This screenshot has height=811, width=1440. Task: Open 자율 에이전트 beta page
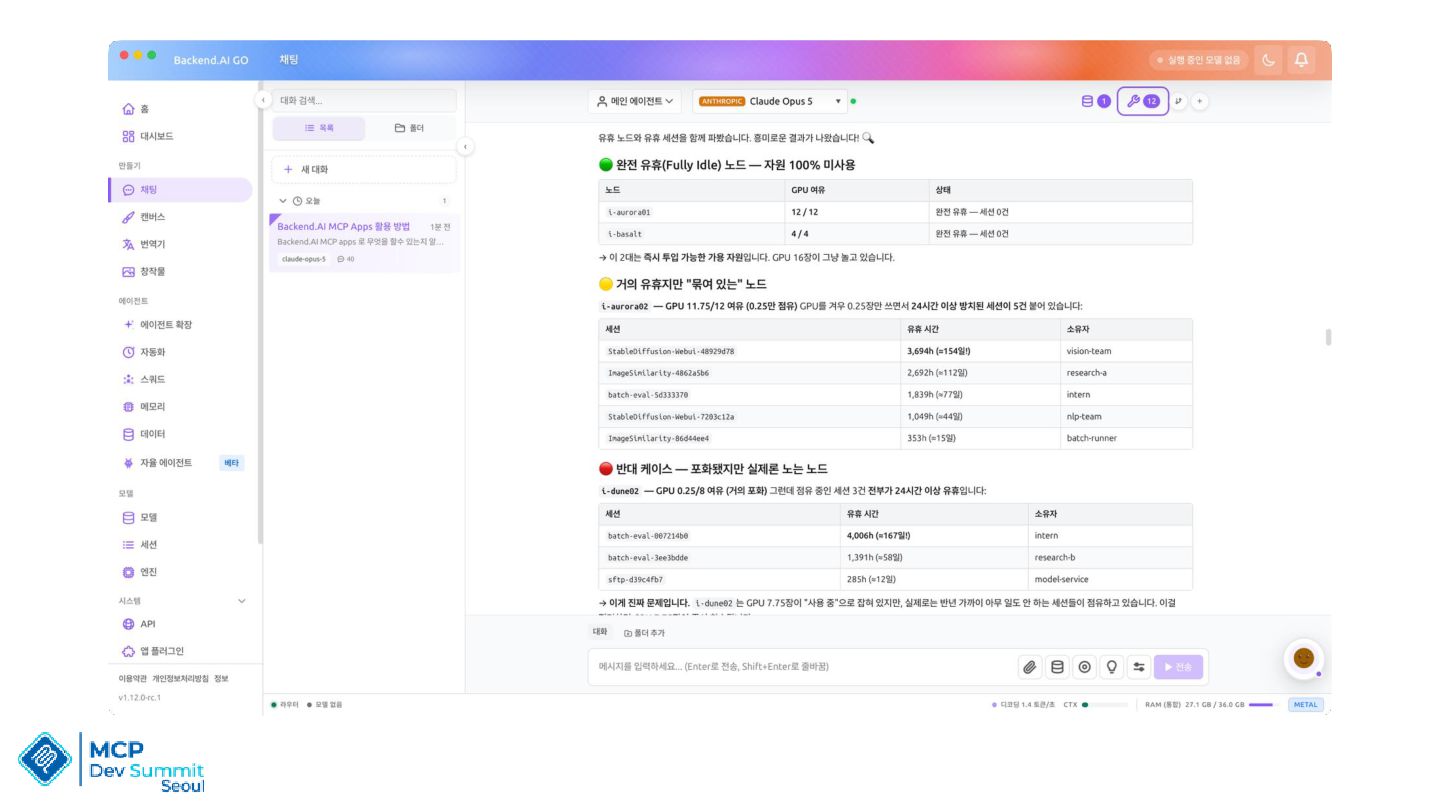coord(180,463)
